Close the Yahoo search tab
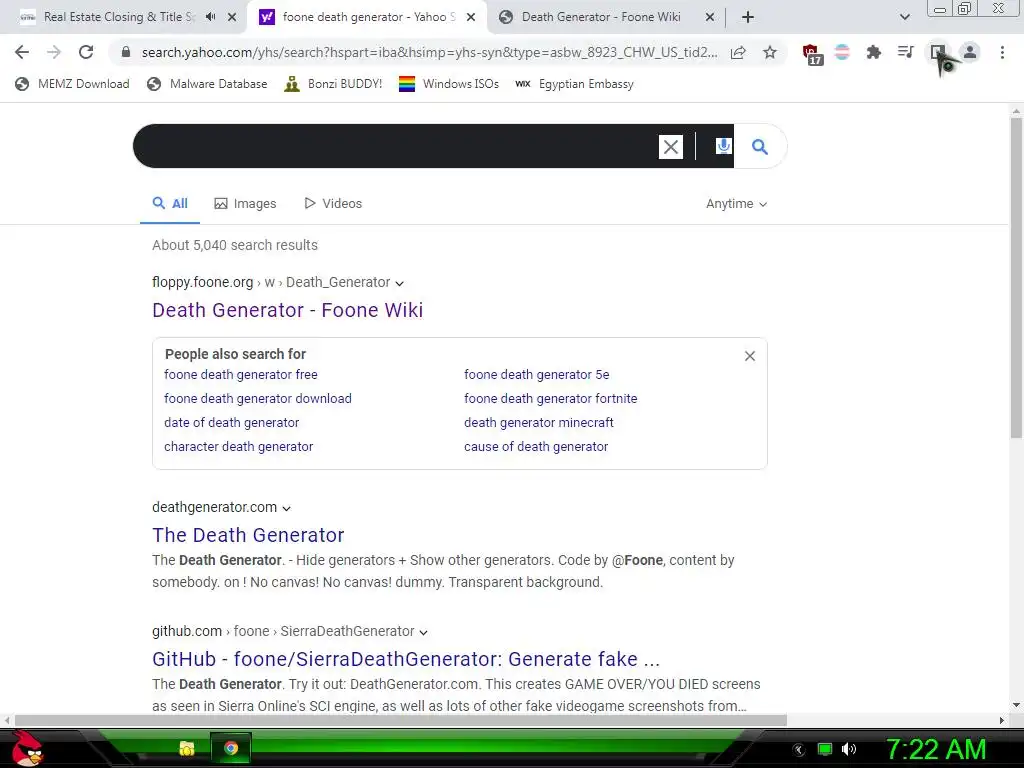 (471, 17)
